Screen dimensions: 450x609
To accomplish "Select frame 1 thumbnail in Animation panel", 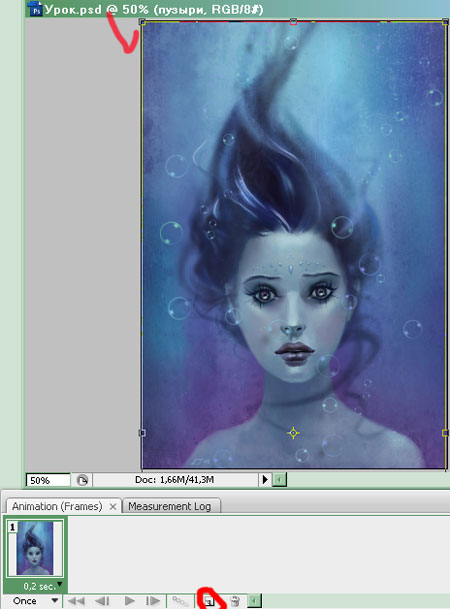I will pos(35,548).
